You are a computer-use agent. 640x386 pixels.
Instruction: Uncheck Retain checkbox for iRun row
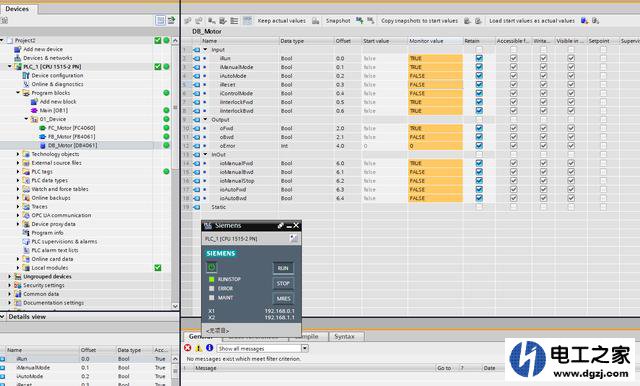click(479, 58)
